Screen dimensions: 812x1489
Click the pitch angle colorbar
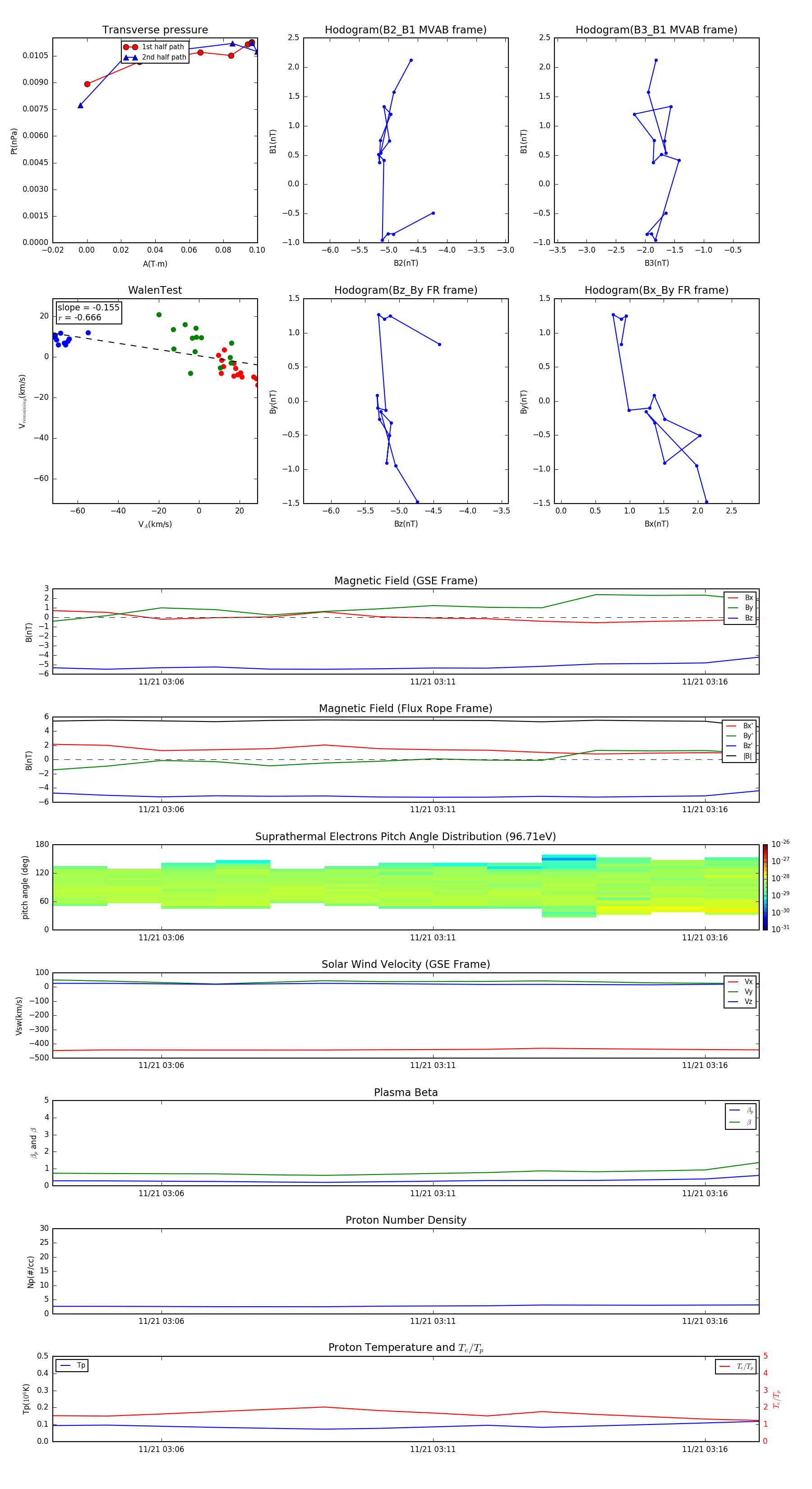[x=765, y=887]
